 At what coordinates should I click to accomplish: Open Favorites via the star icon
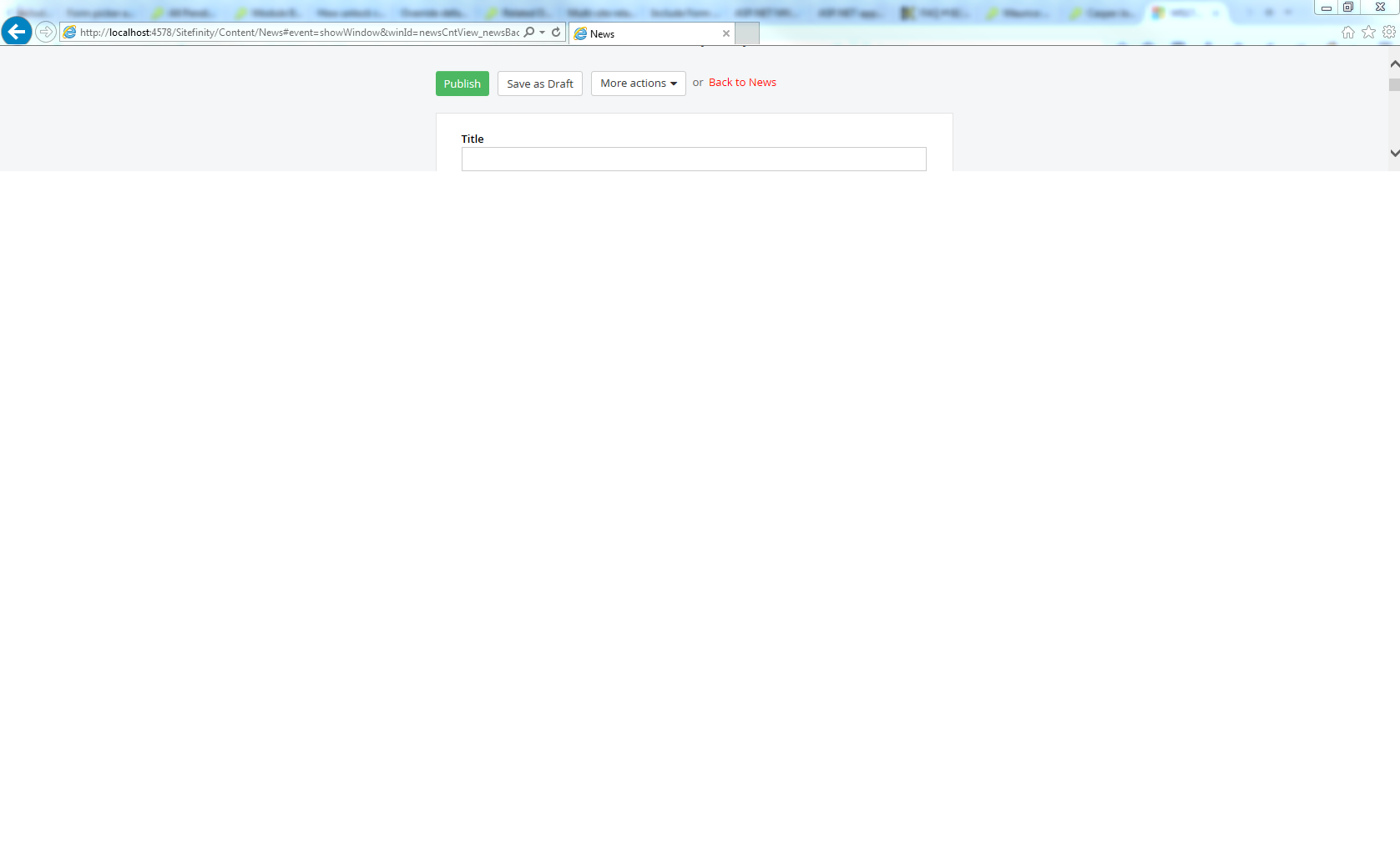[1369, 32]
